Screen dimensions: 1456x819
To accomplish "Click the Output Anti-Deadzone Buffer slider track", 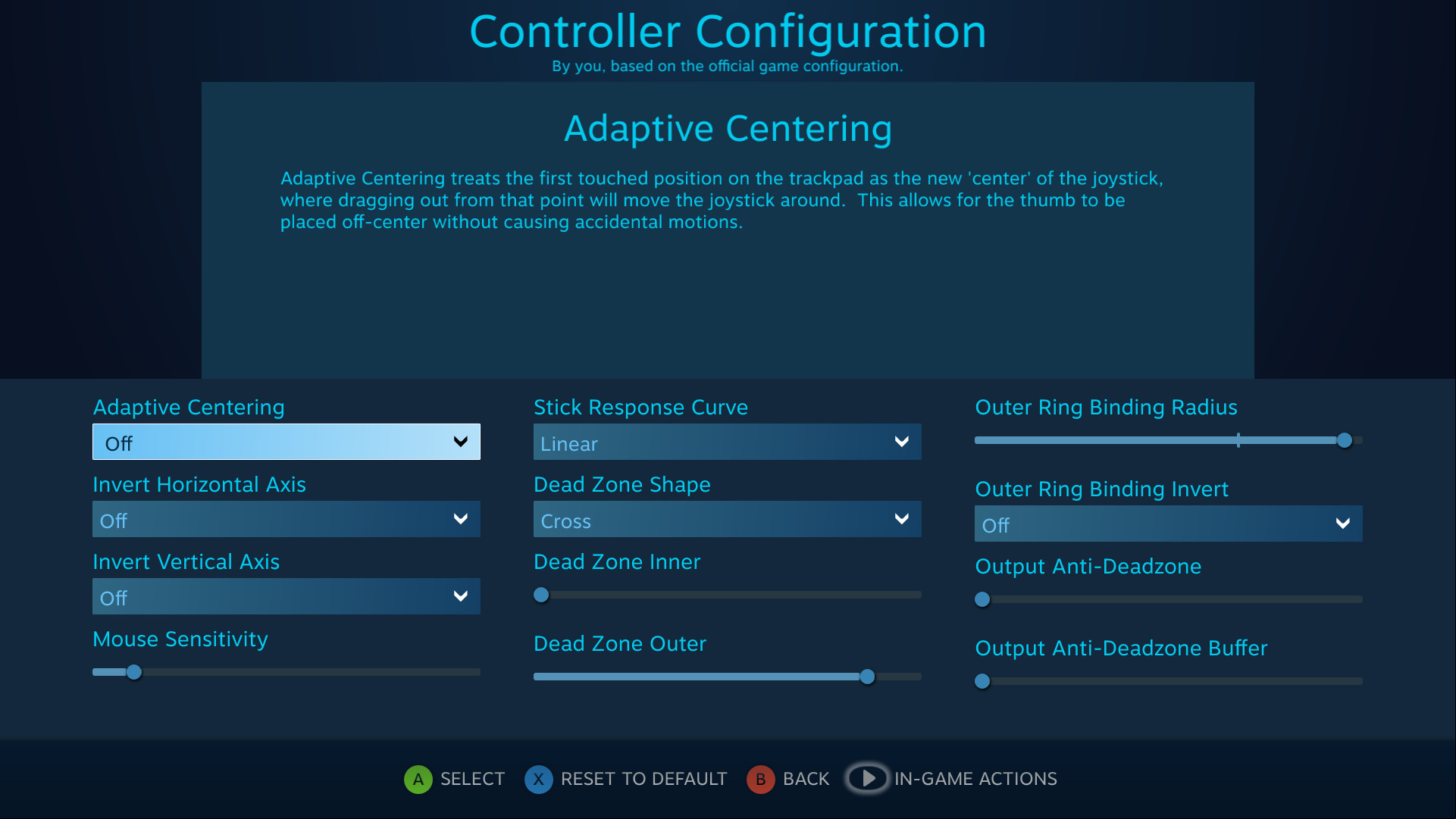I will point(1169,681).
